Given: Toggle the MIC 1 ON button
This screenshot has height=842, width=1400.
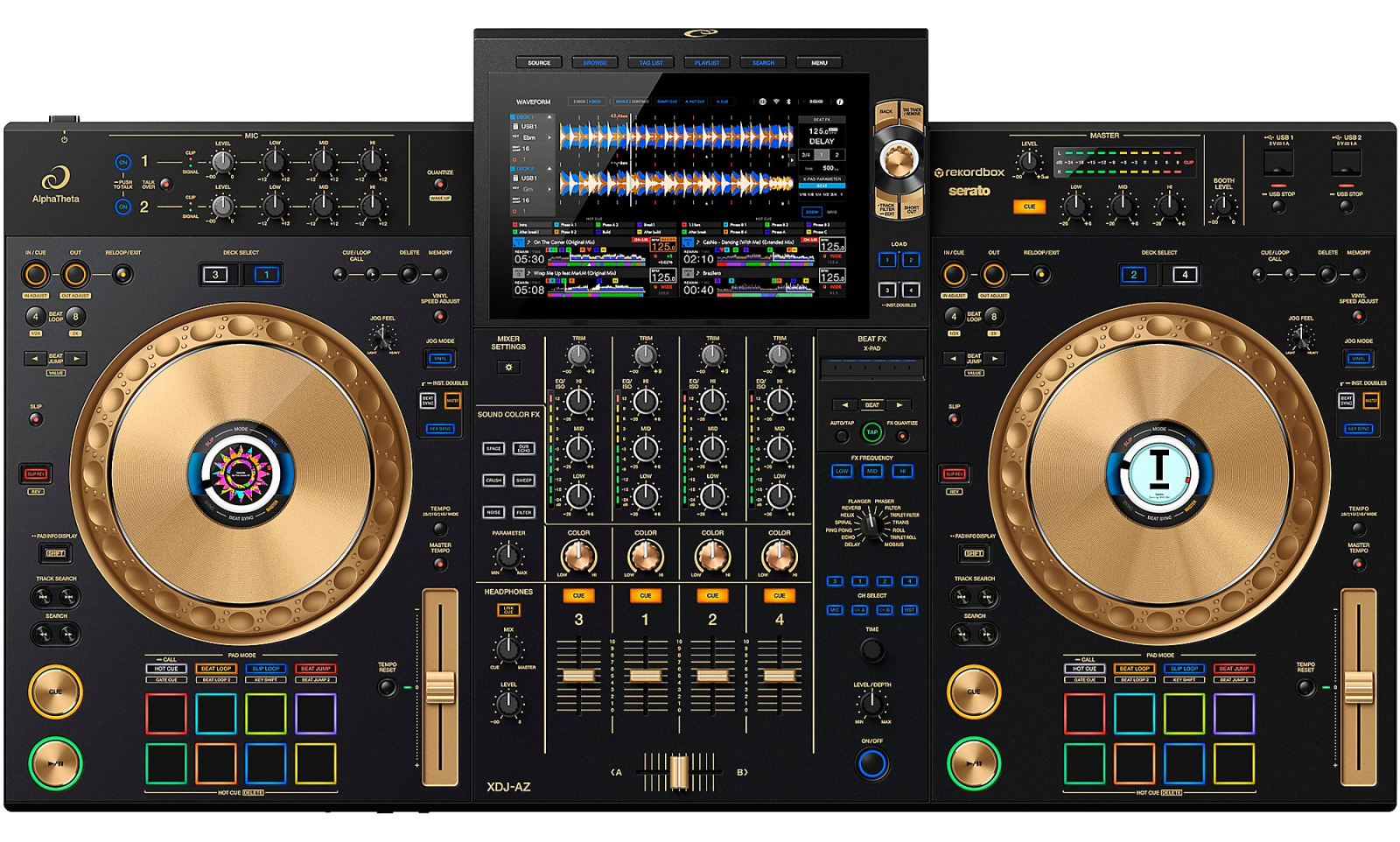Looking at the screenshot, I should point(123,162).
